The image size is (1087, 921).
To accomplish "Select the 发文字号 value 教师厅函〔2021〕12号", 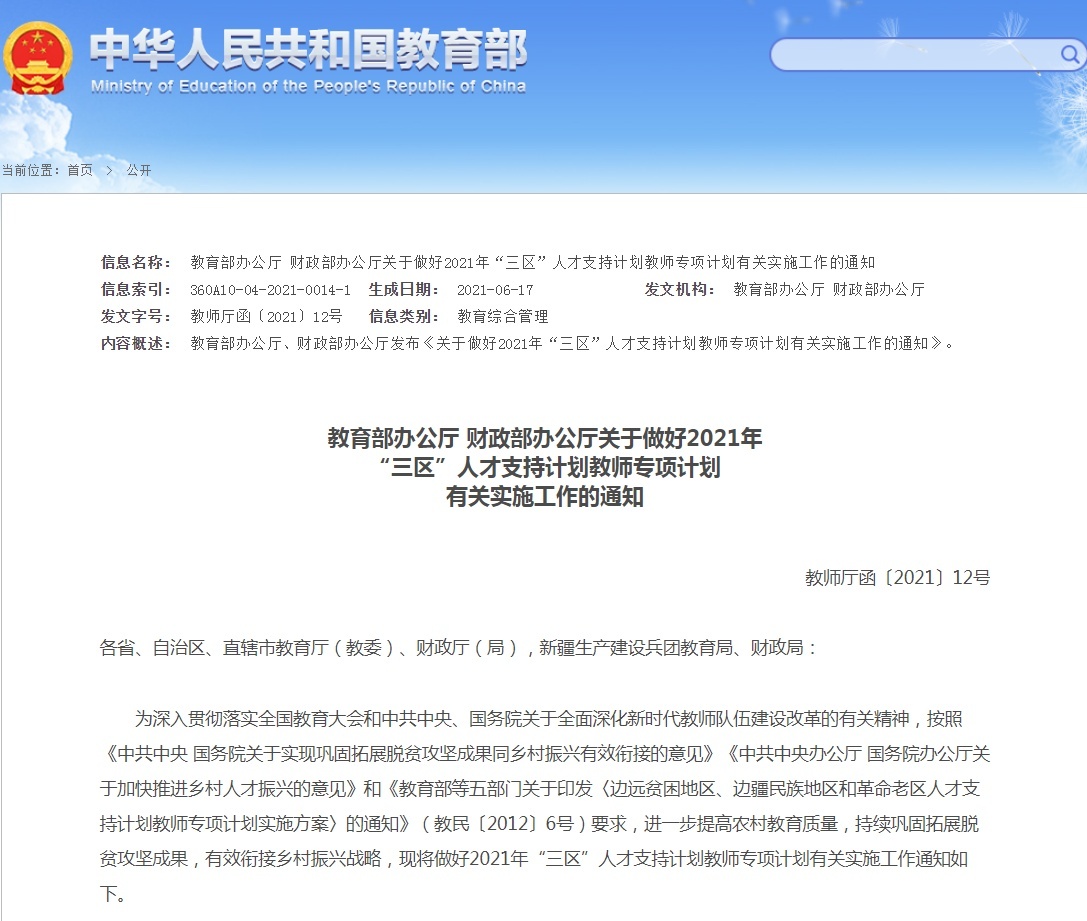I will pyautogui.click(x=266, y=317).
